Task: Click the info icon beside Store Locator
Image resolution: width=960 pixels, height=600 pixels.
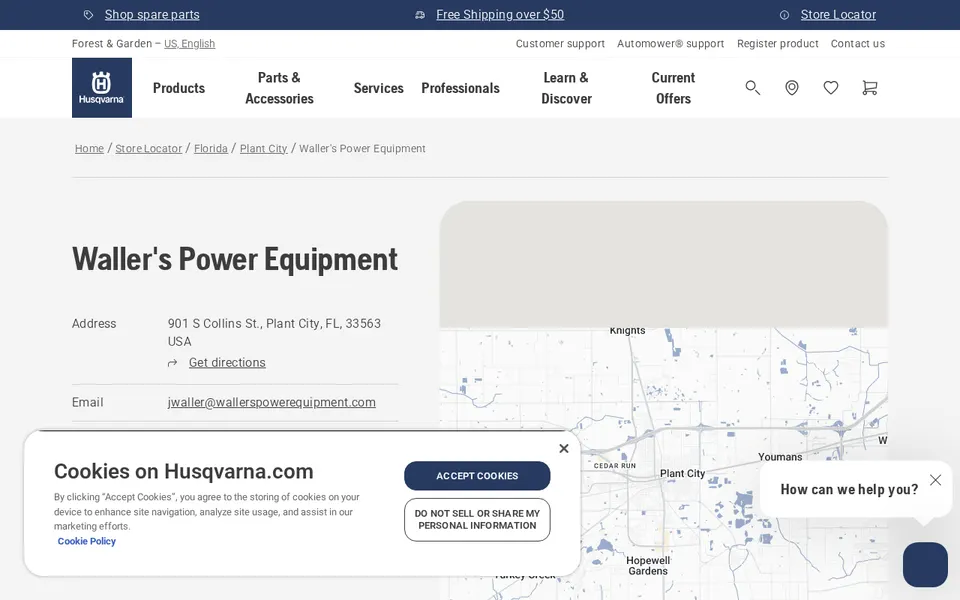Action: [x=784, y=15]
